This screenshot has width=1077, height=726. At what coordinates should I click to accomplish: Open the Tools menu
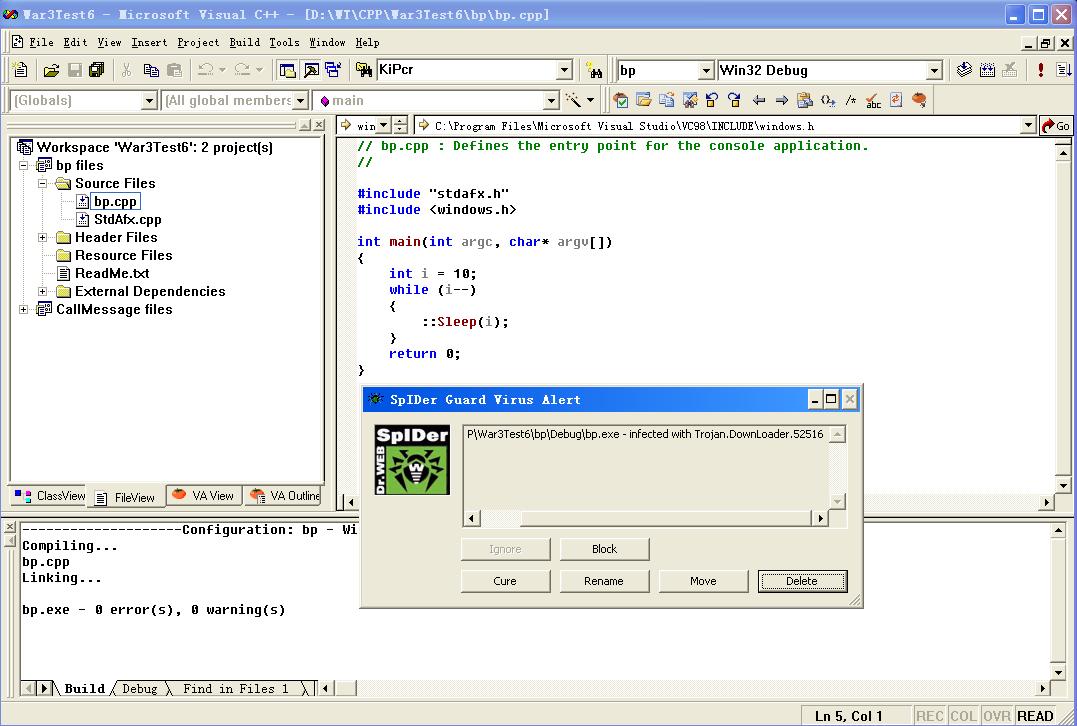point(284,43)
